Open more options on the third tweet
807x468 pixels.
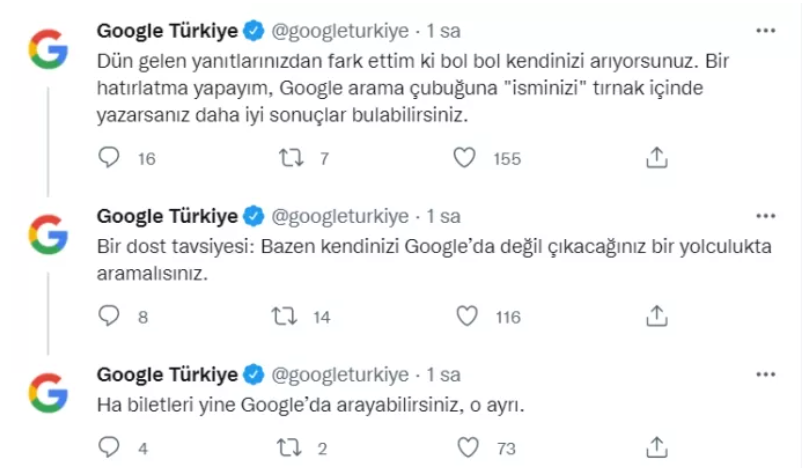pyautogui.click(x=766, y=375)
